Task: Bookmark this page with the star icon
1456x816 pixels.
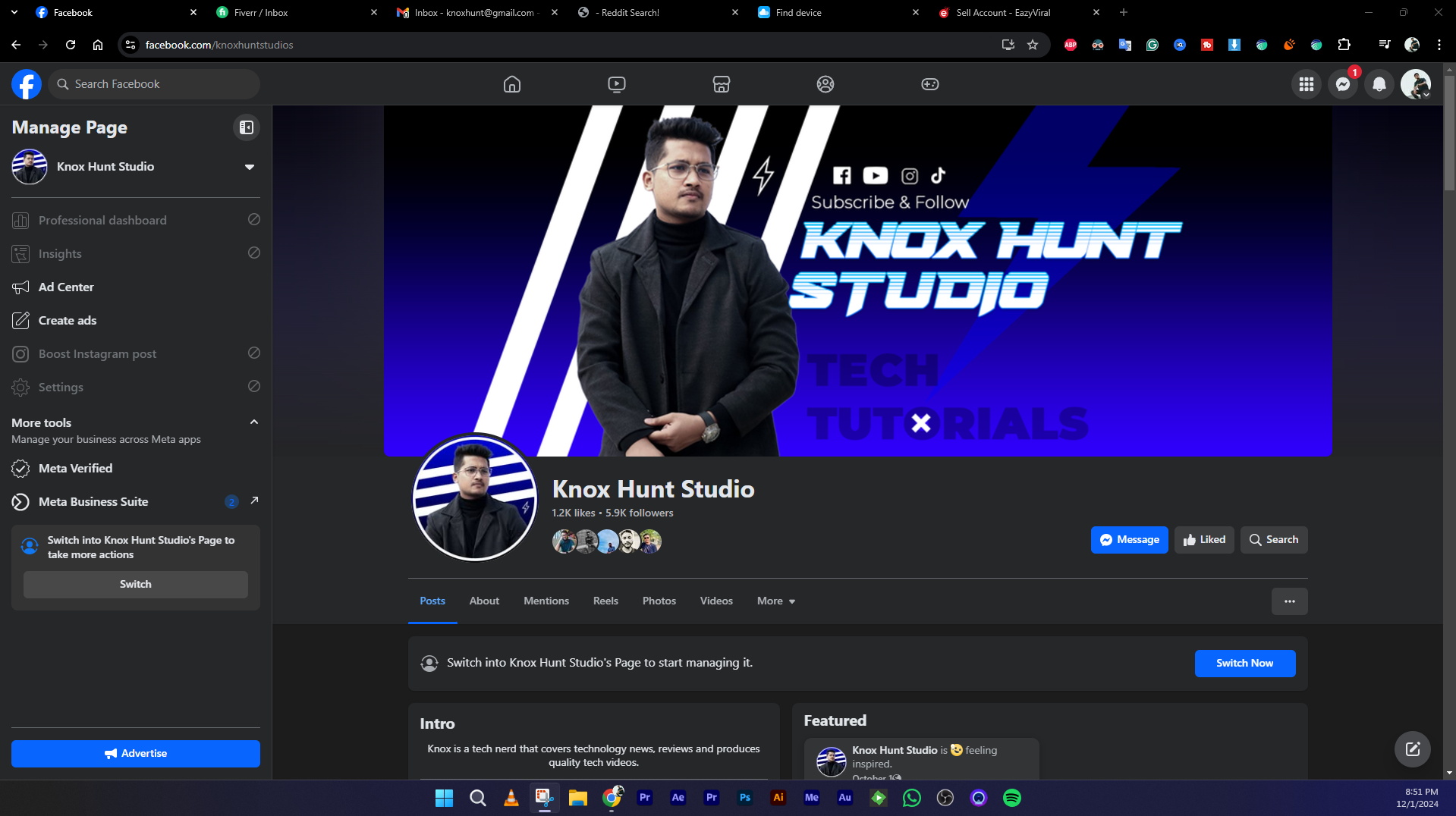Action: 1033,45
